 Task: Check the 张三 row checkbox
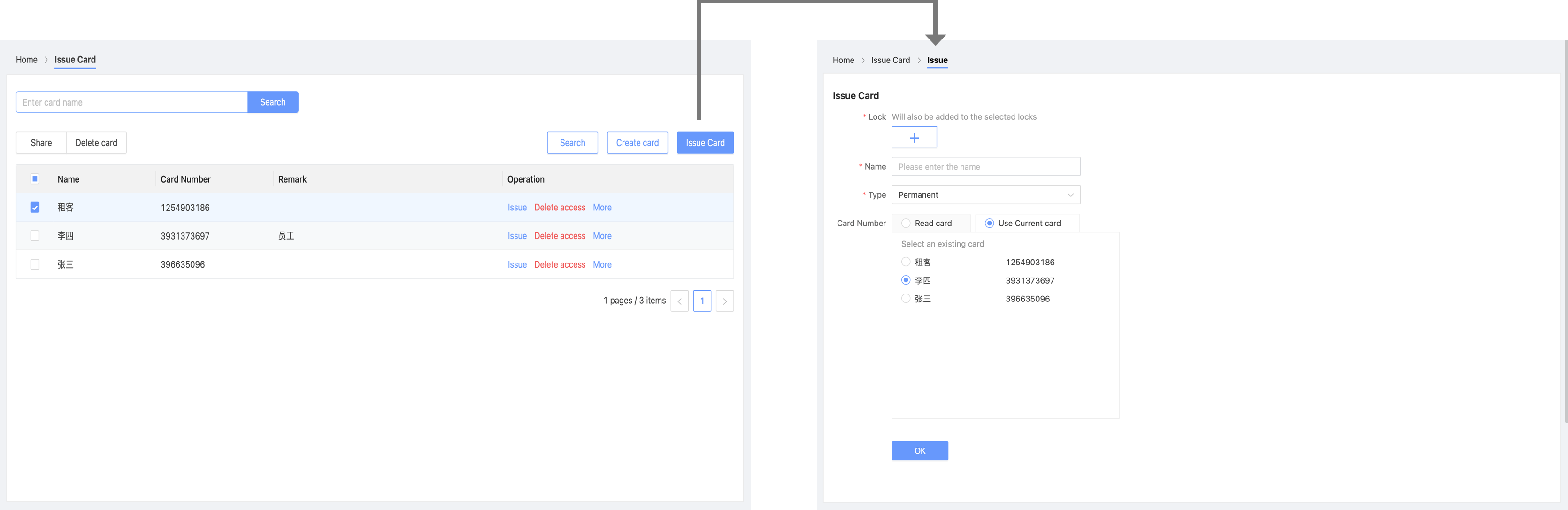click(x=35, y=264)
